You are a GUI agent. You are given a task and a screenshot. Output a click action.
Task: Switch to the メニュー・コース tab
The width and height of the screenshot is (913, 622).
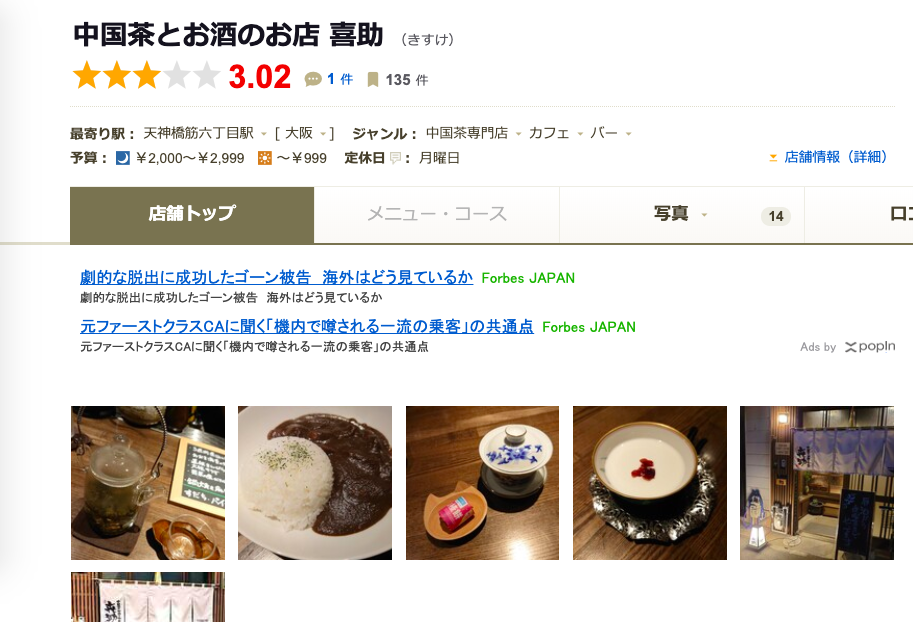click(x=437, y=214)
